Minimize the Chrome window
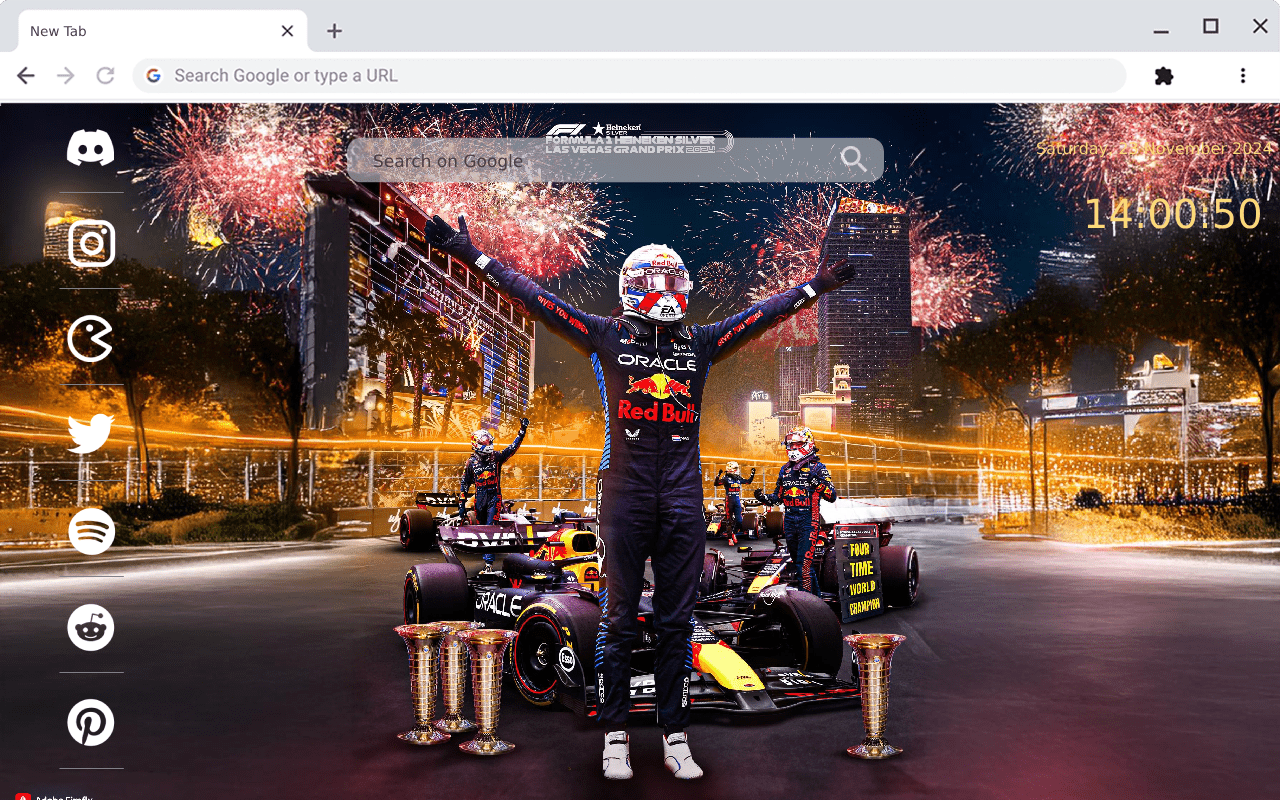 (x=1161, y=30)
